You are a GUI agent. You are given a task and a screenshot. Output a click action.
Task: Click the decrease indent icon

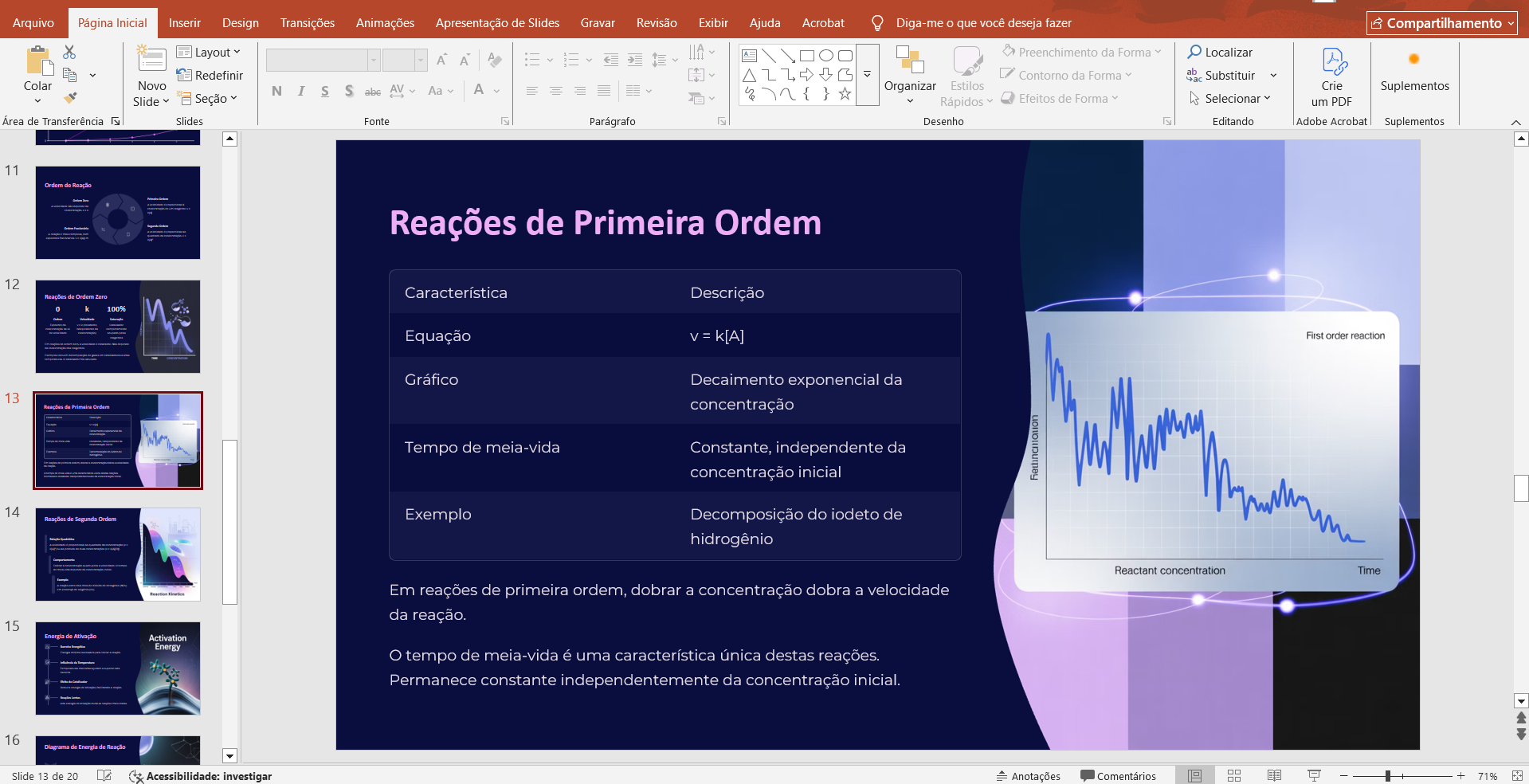(611, 60)
